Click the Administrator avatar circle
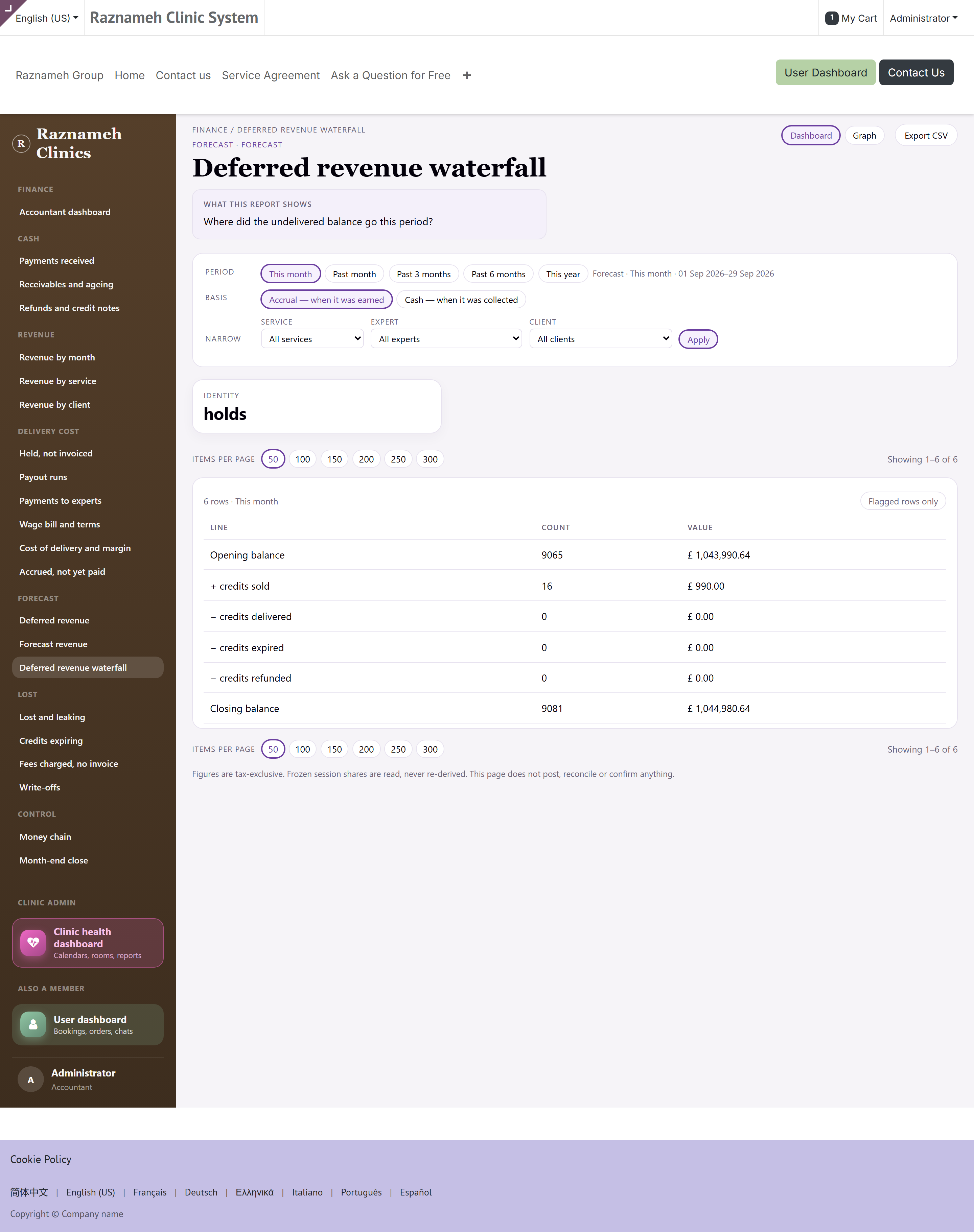974x1232 pixels. pos(31,1079)
